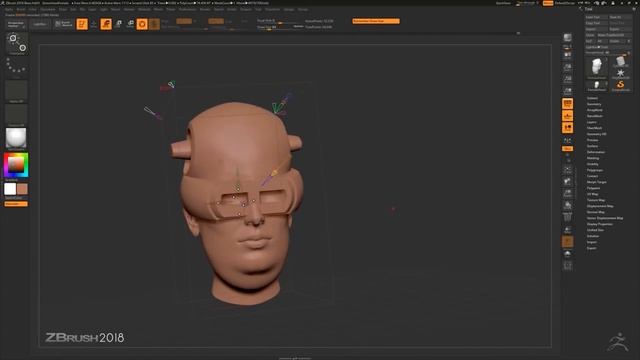Pick a hue in the color picker
Viewport: 640px width, 360px height.
16,165
